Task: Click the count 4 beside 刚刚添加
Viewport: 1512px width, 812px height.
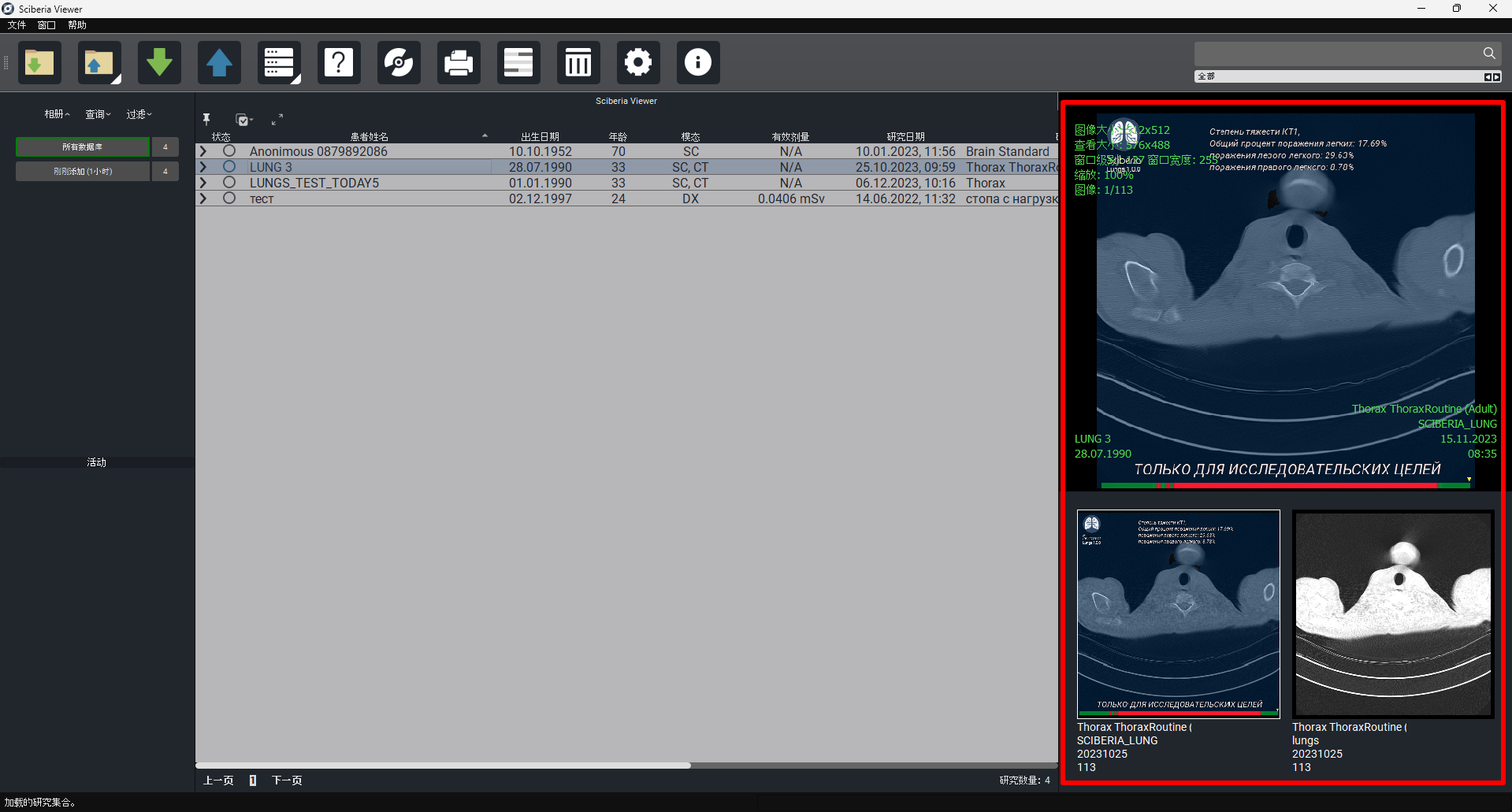Action: [165, 171]
